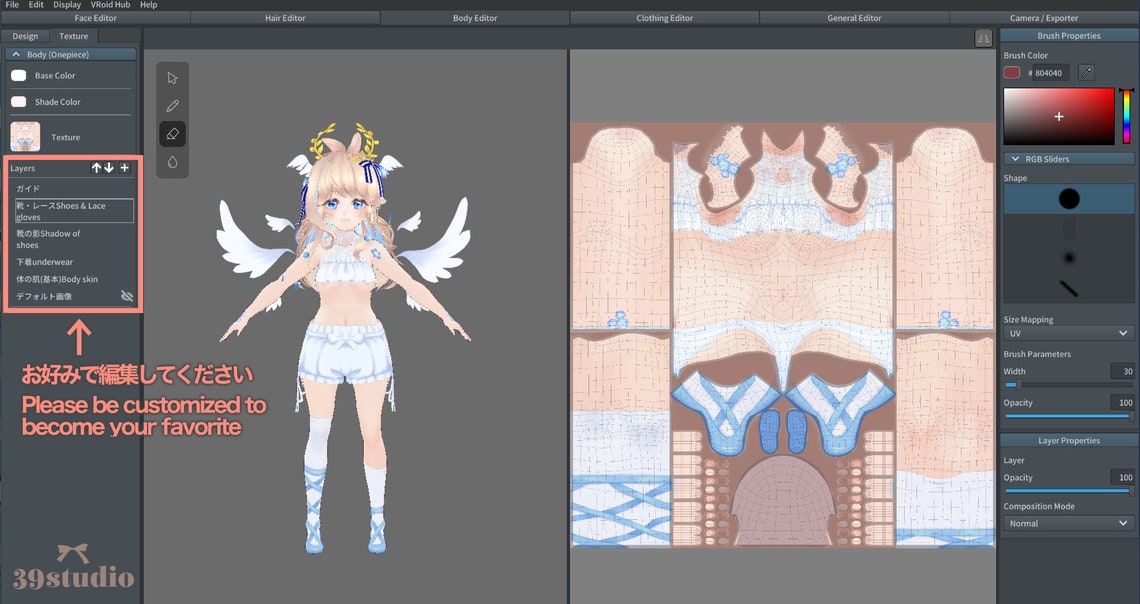This screenshot has width=1140, height=604.
Task: Switch to the Camera / Exporter tab
Action: click(1044, 17)
